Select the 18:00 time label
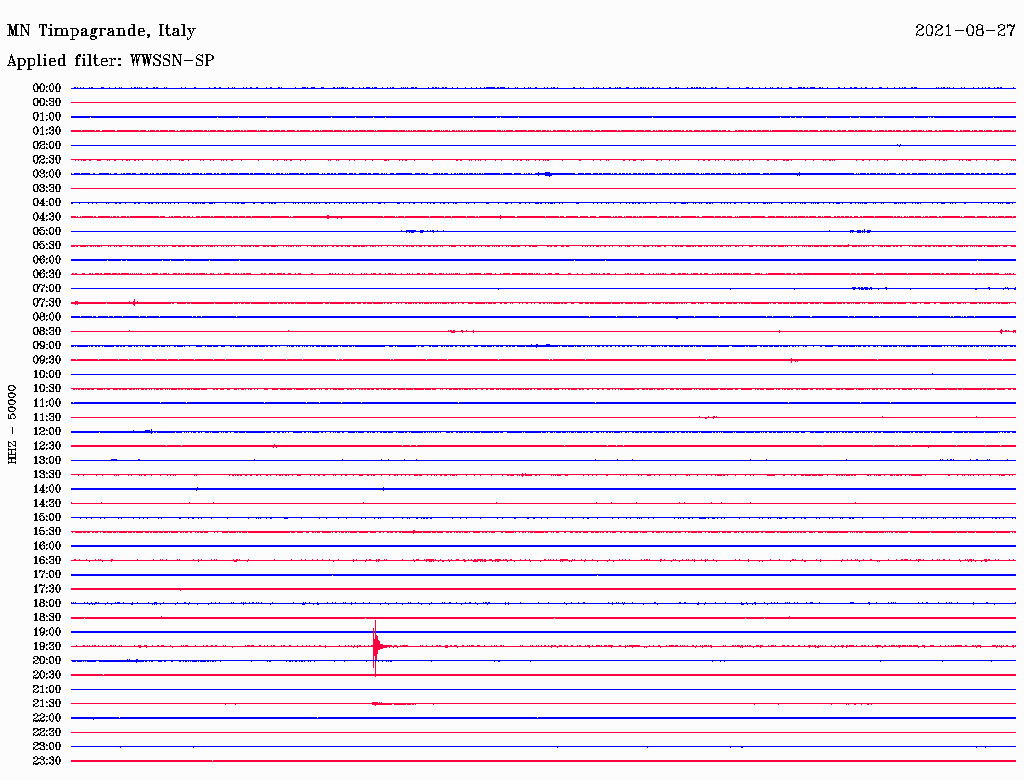1024x780 pixels. pos(47,604)
